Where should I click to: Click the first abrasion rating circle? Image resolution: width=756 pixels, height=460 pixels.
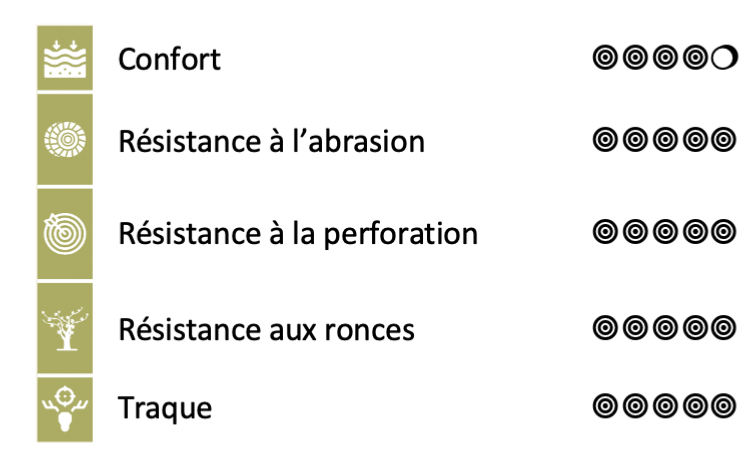pyautogui.click(x=605, y=139)
